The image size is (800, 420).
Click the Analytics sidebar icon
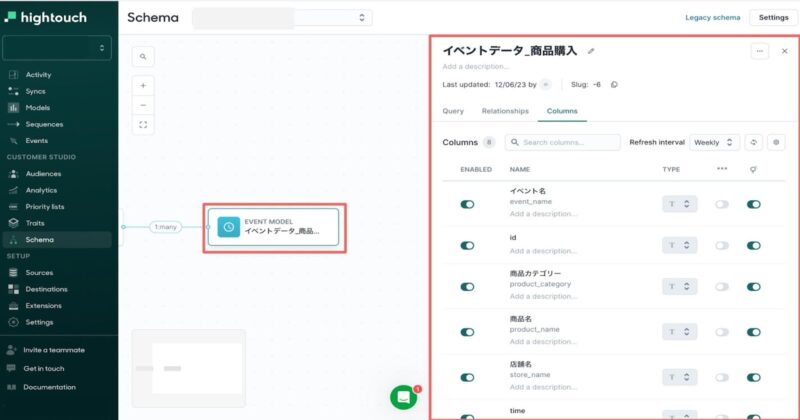coord(13,190)
